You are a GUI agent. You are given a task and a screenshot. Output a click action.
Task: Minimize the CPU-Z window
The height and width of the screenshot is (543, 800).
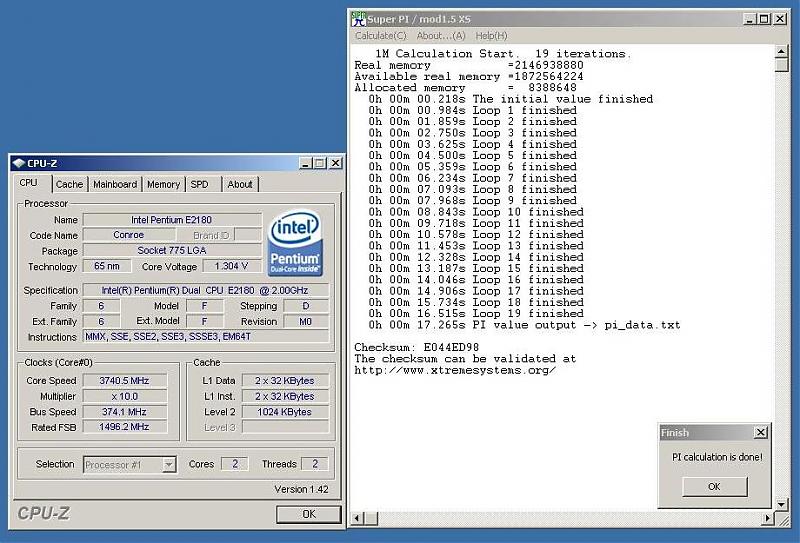pos(306,163)
